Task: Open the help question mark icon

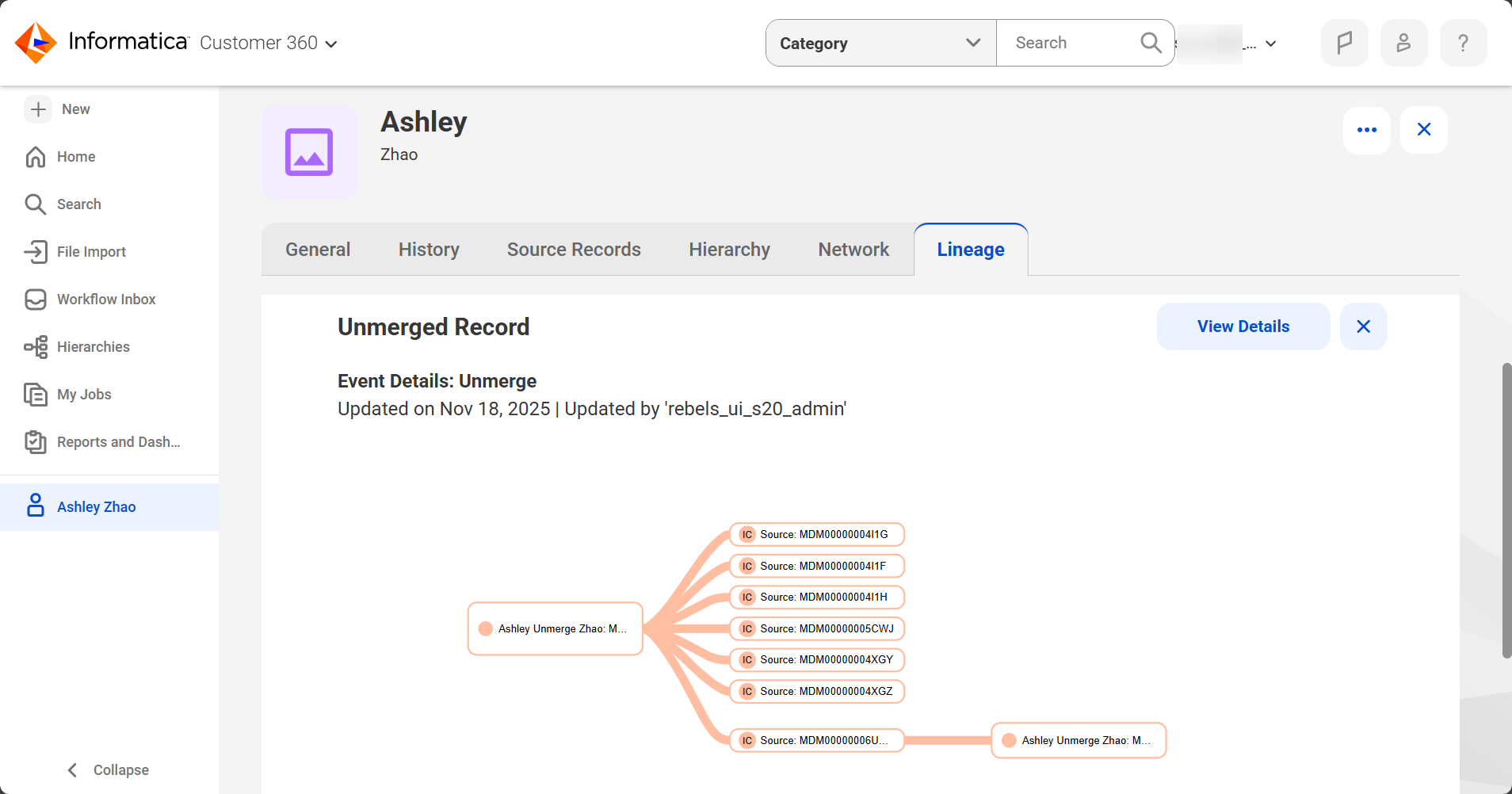Action: [1463, 43]
